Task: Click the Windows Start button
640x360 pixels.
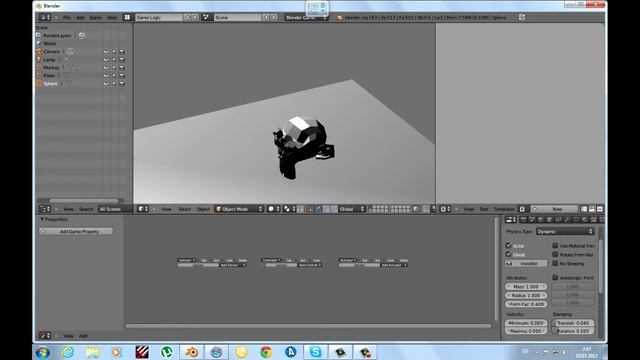Action: point(43,352)
